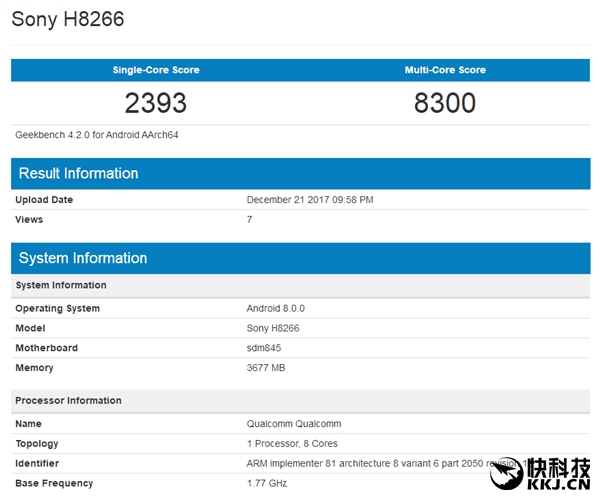This screenshot has height=500, width=600.
Task: Select the 1 Processor, 8 Cores value
Action: click(292, 444)
